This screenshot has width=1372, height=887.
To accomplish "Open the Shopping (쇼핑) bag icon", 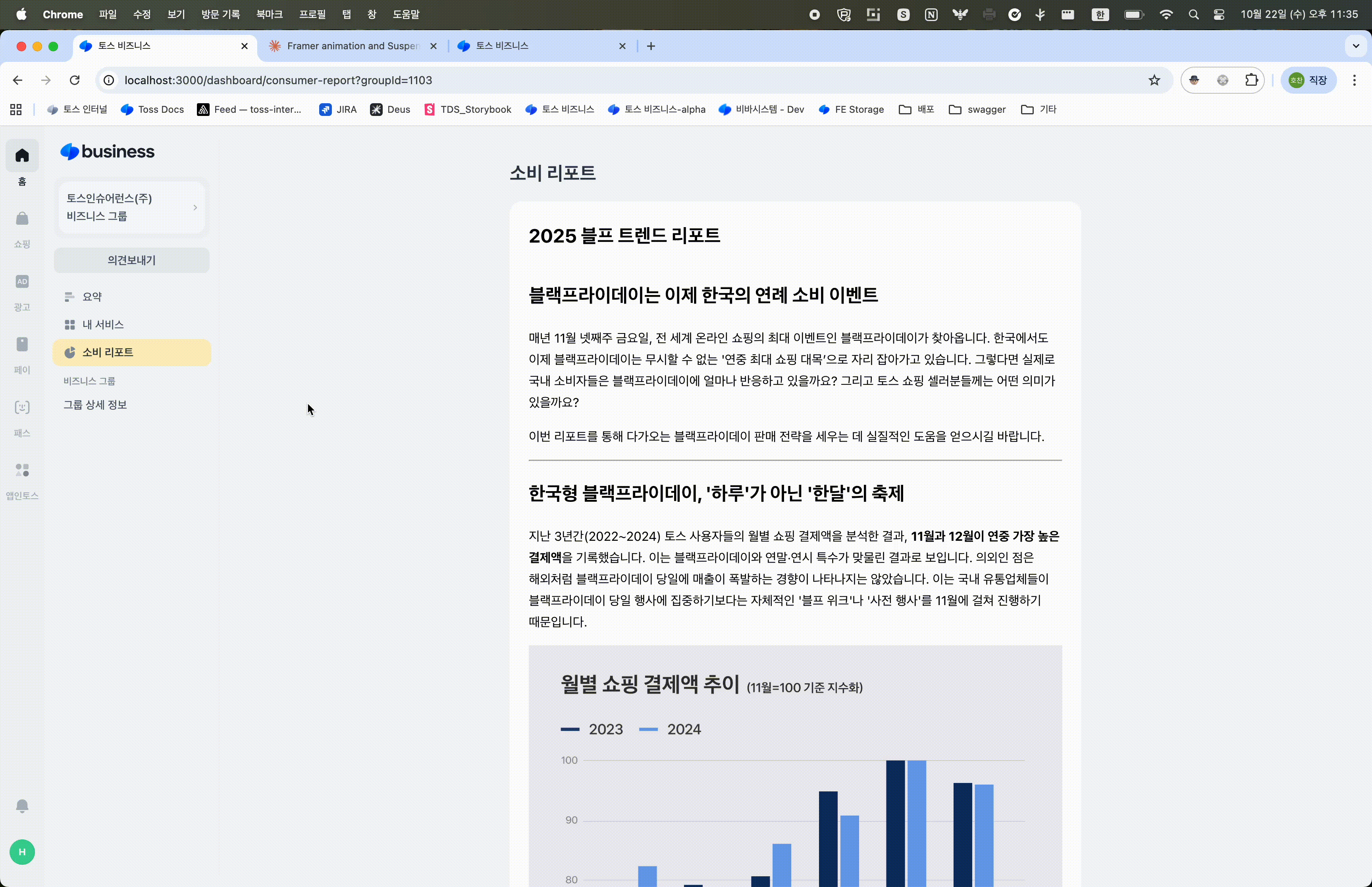I will pyautogui.click(x=22, y=219).
